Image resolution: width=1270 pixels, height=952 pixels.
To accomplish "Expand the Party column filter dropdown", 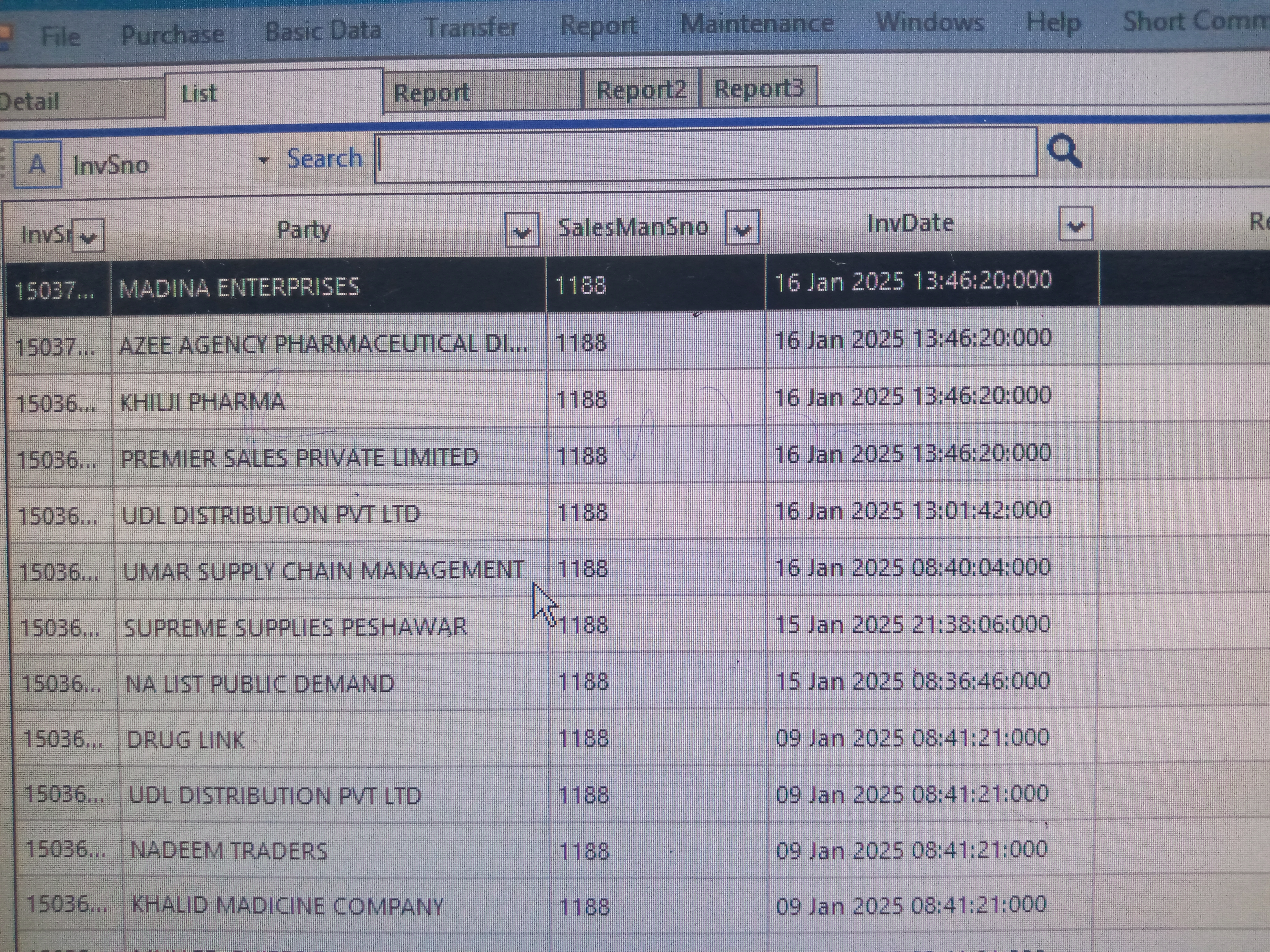I will [521, 231].
